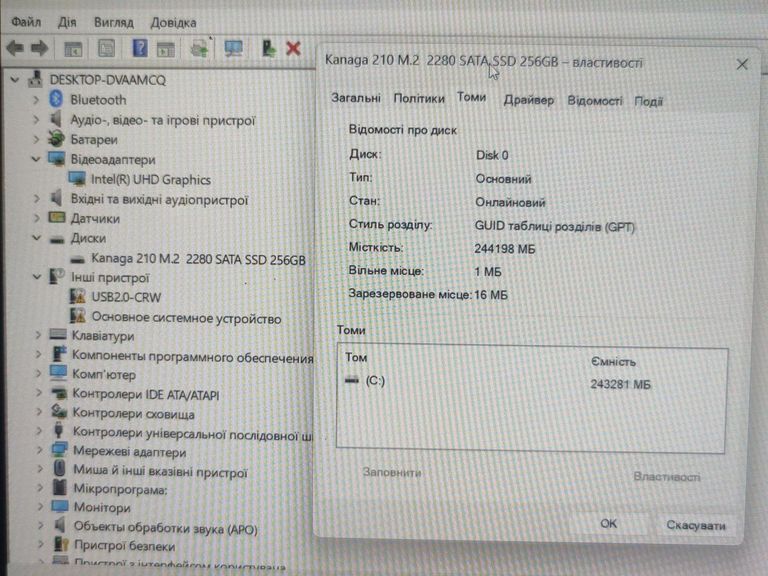The image size is (768, 576).
Task: Select the Томи tab
Action: pos(471,97)
